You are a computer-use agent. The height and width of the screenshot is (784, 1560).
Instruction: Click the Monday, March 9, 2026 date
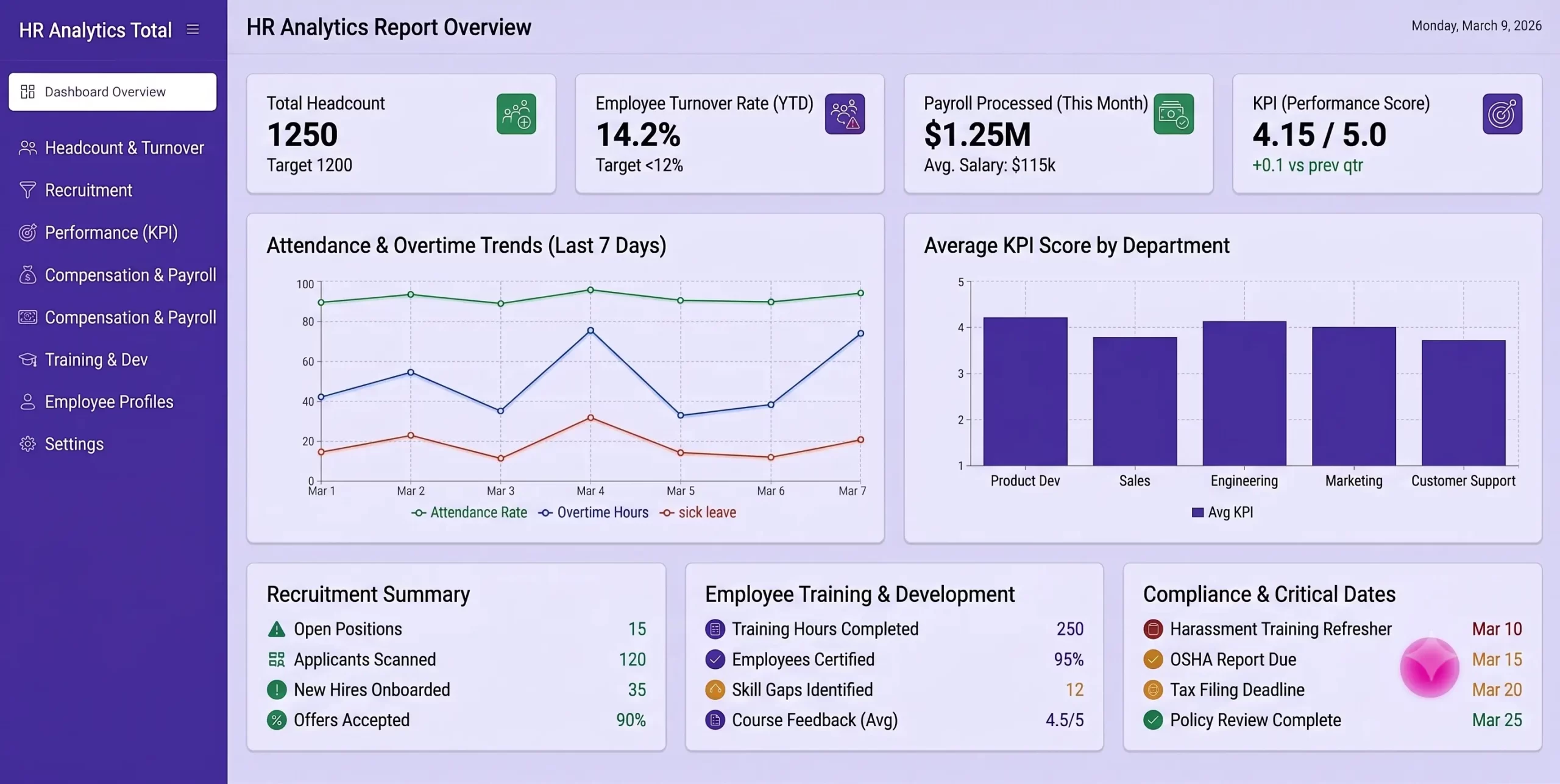point(1477,26)
